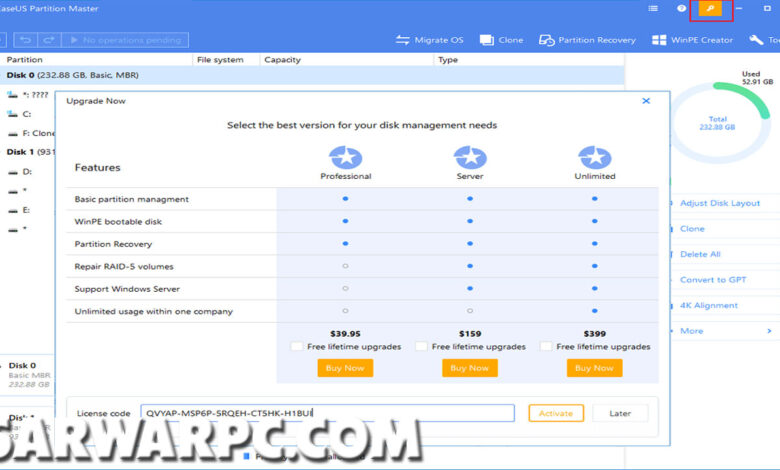This screenshot has height=470, width=780.
Task: Click the redo arrow in toolbar
Action: 49,40
